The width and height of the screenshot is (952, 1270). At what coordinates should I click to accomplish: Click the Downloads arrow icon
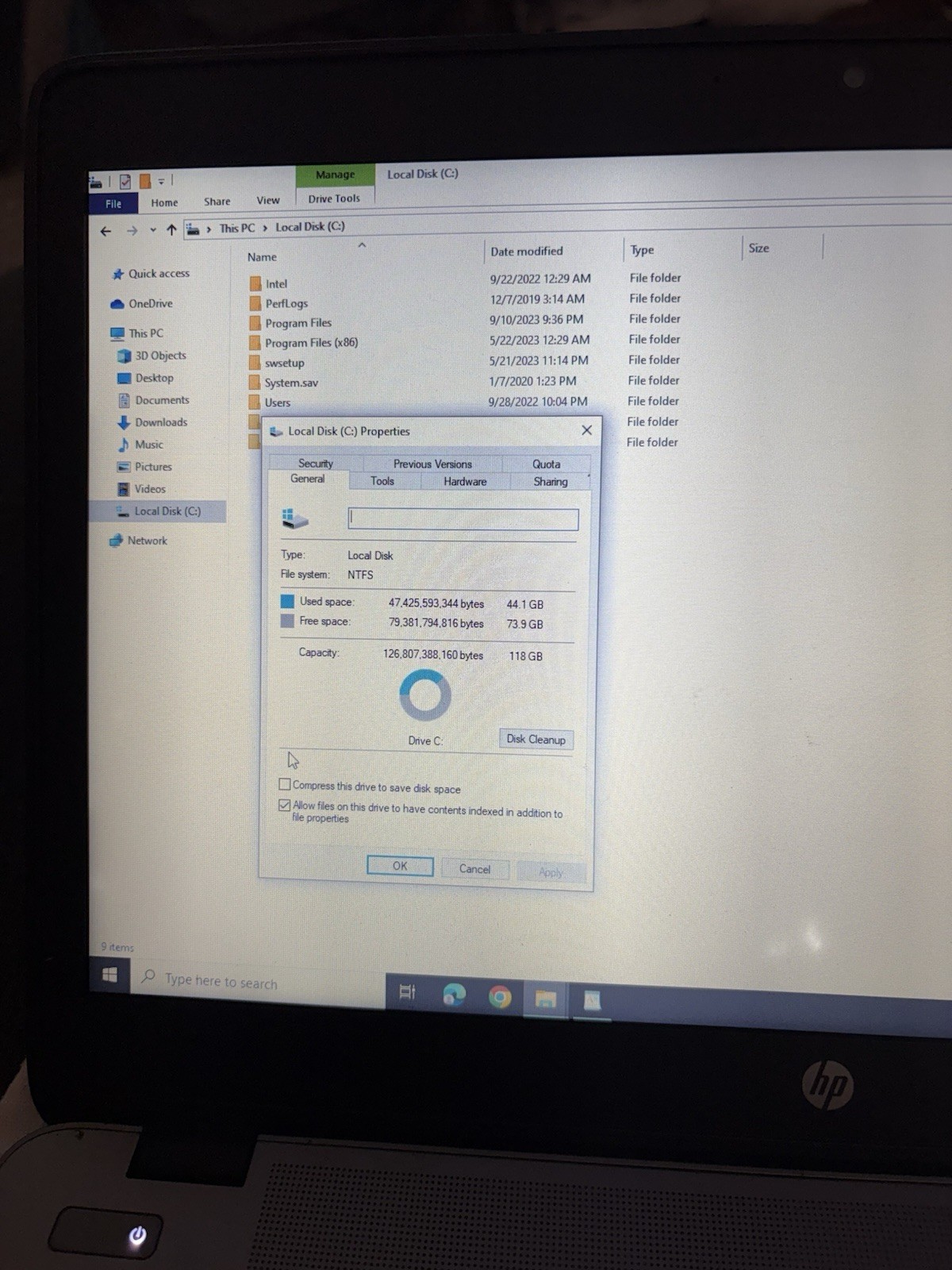[x=124, y=422]
